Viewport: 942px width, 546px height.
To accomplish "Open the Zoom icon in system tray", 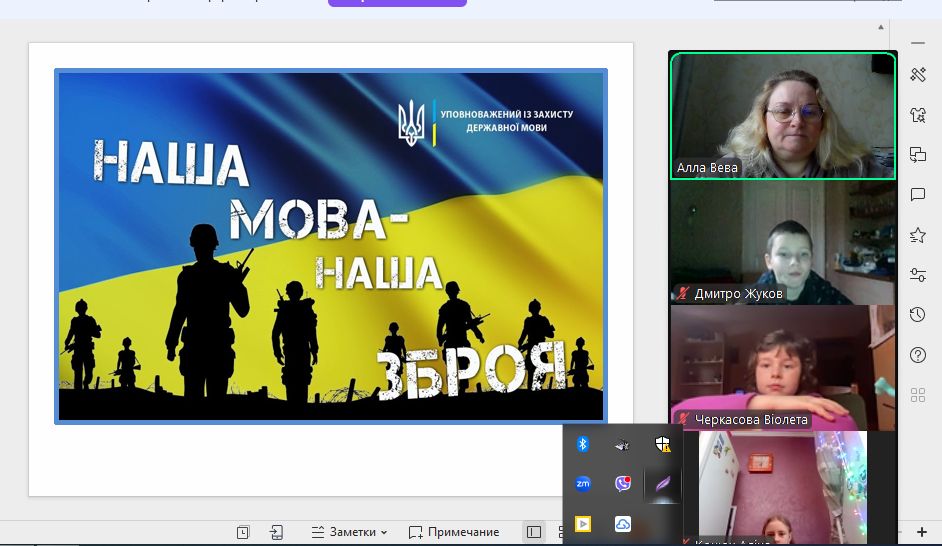I will point(583,484).
